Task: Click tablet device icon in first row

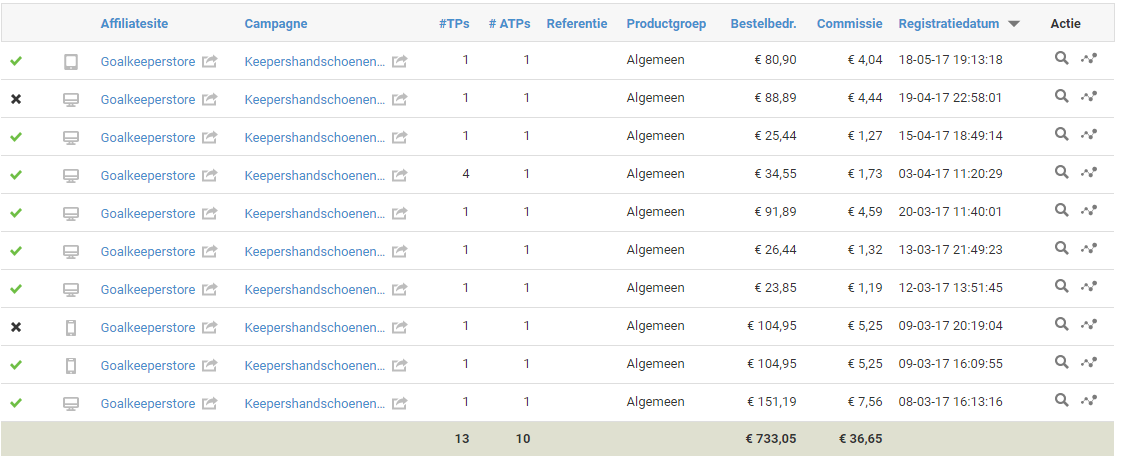Action: point(70,62)
